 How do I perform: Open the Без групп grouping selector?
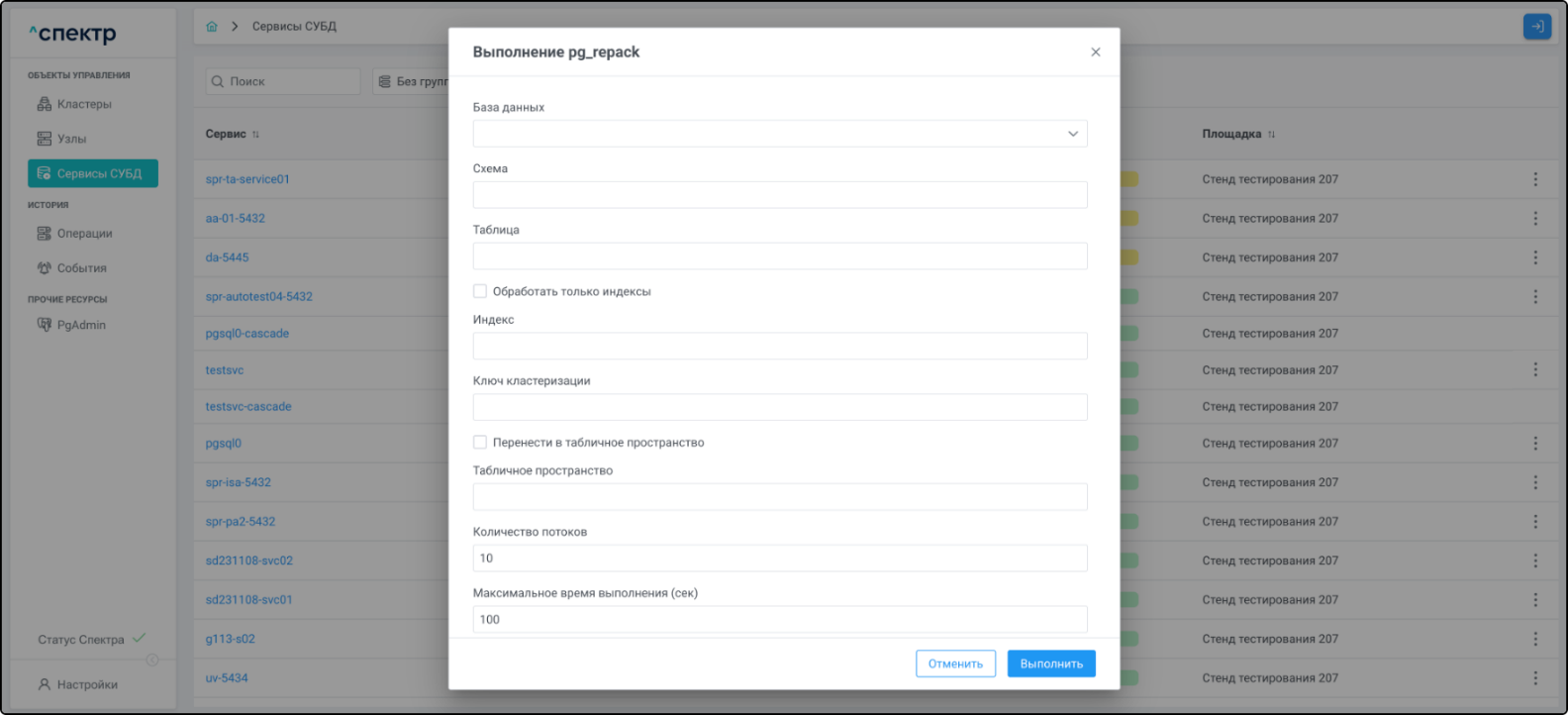[x=414, y=81]
